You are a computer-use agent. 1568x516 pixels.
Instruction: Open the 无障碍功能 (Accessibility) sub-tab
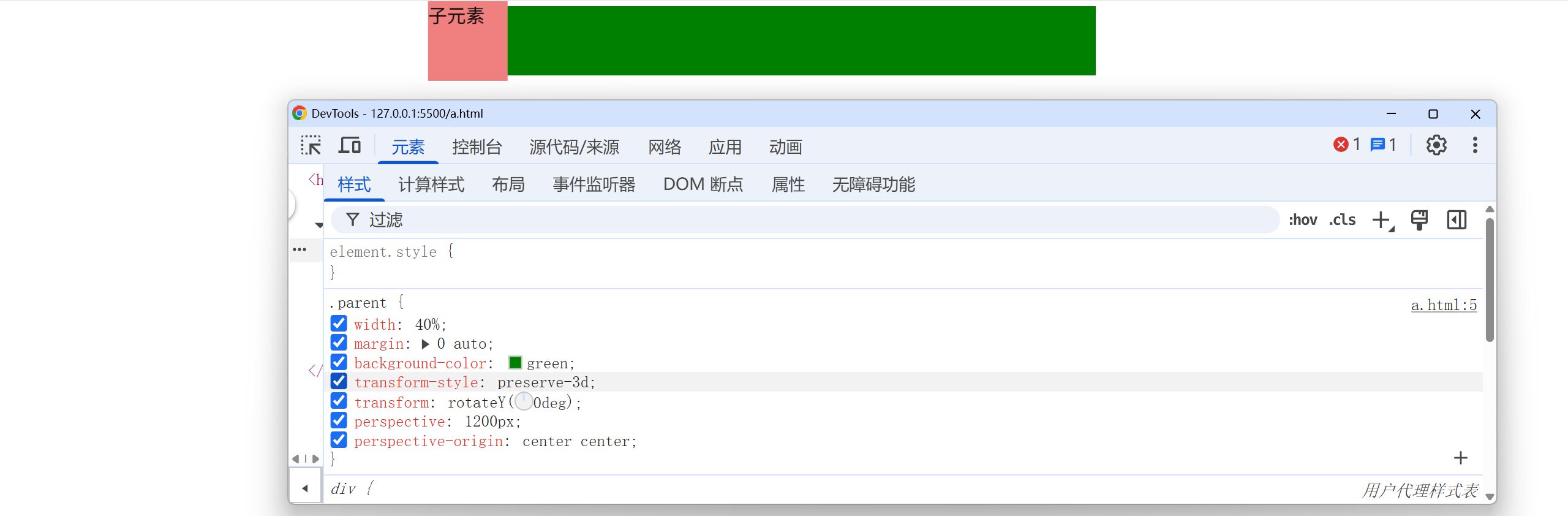[873, 184]
